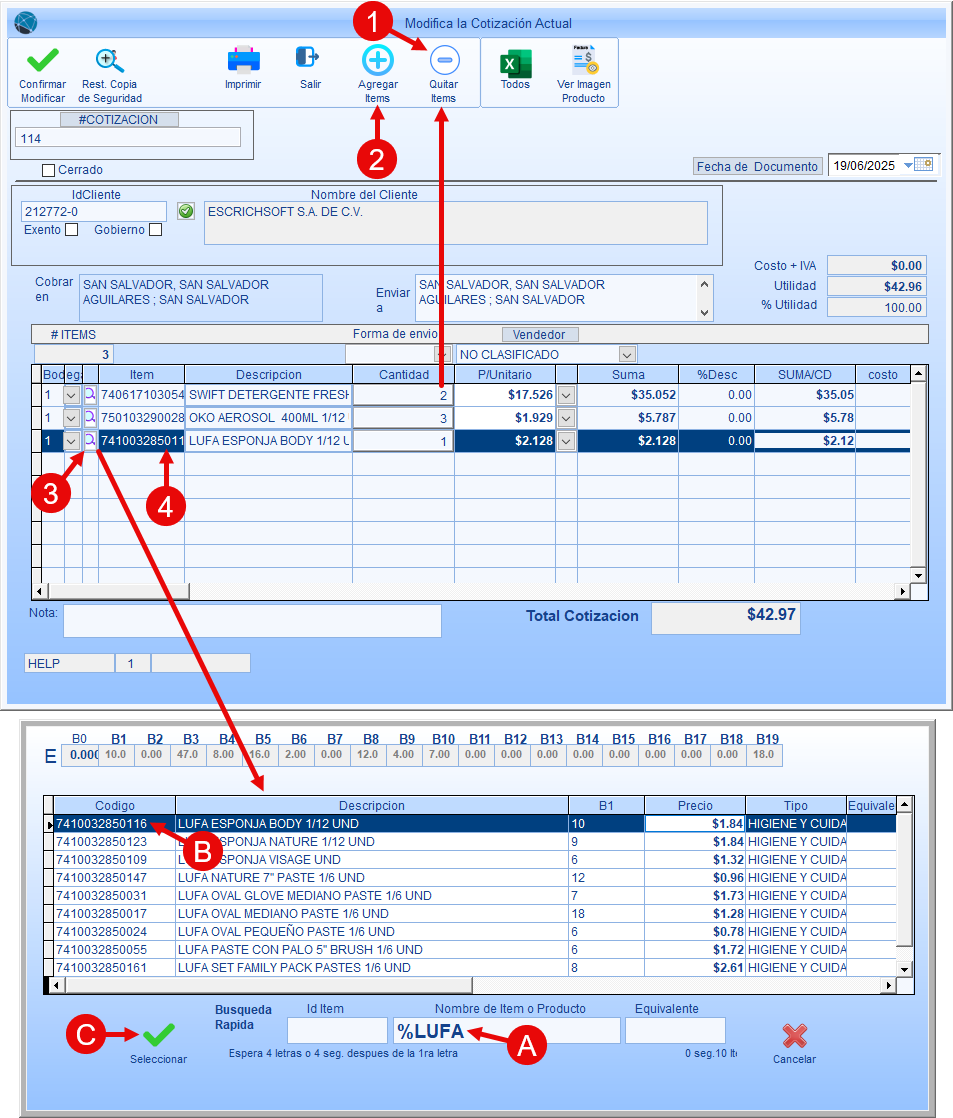
Task: Click the Vendedor header button
Action: coord(540,334)
